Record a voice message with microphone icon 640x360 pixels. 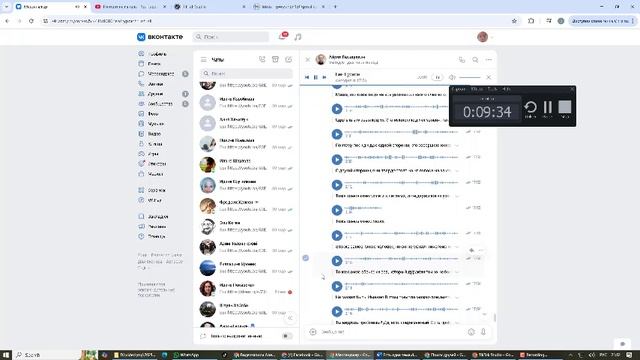pos(484,332)
